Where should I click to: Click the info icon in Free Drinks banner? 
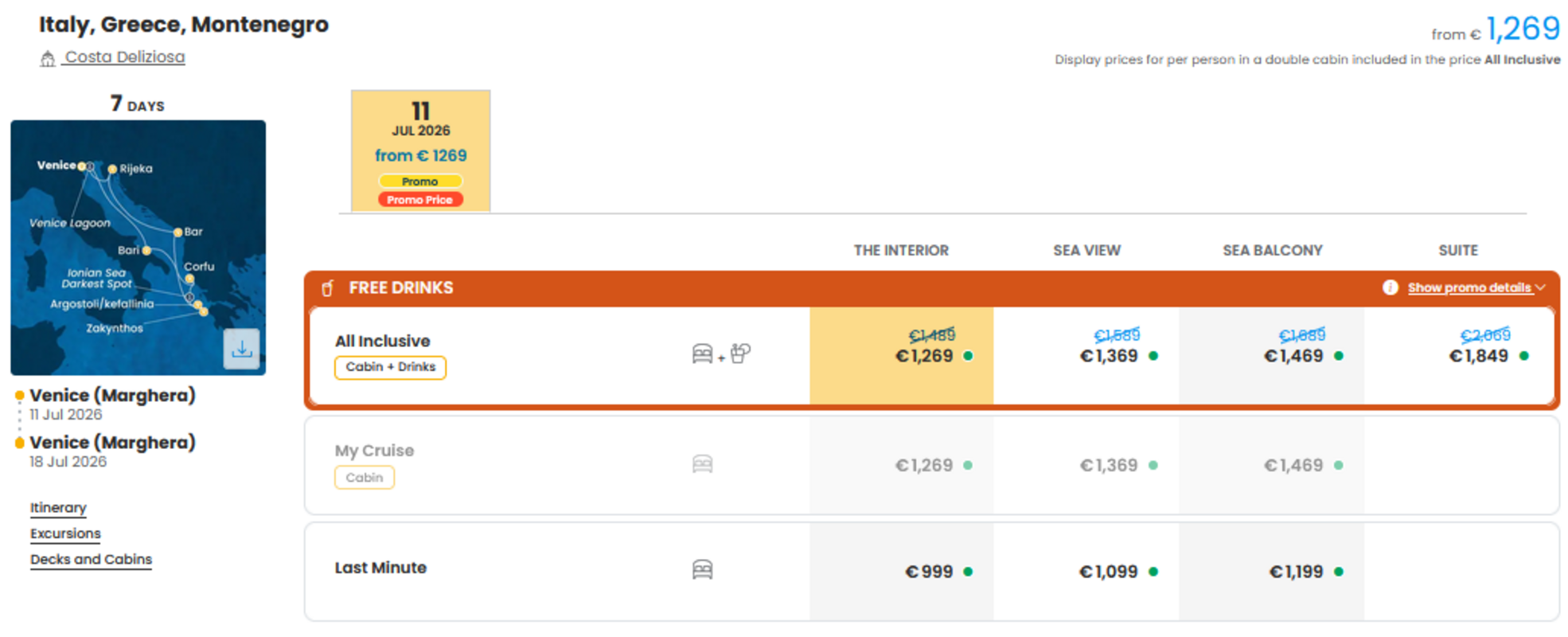[1390, 287]
